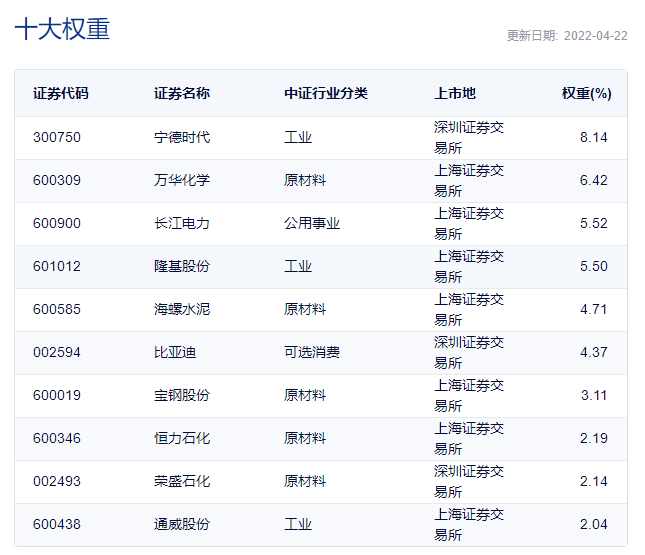The width and height of the screenshot is (645, 555).
Task: Select stock code 600346
Action: click(57, 438)
